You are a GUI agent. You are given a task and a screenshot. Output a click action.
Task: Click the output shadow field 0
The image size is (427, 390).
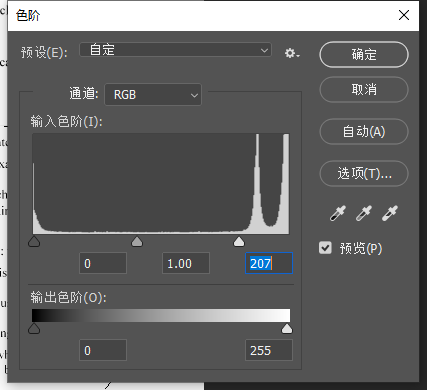(x=103, y=350)
